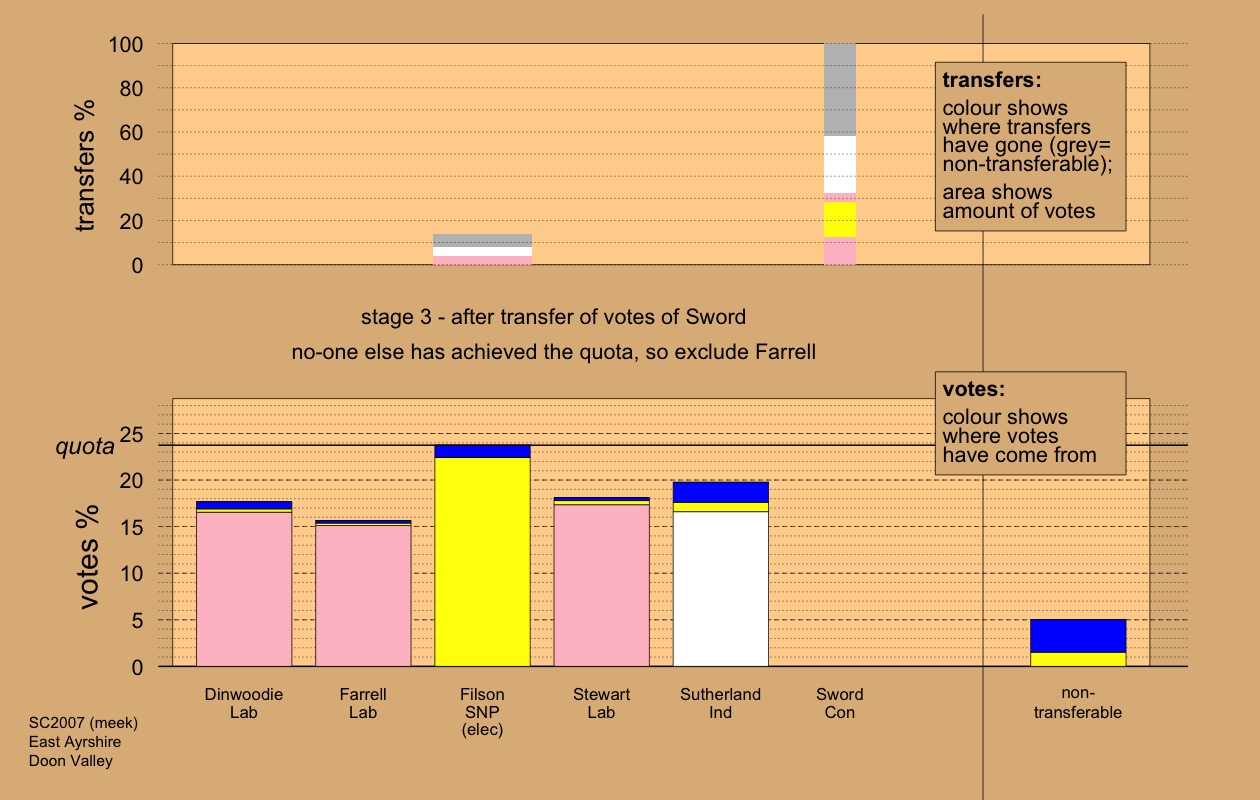Viewport: 1260px width, 800px height.
Task: Click the 'transfers:' legend box
Action: [1030, 146]
